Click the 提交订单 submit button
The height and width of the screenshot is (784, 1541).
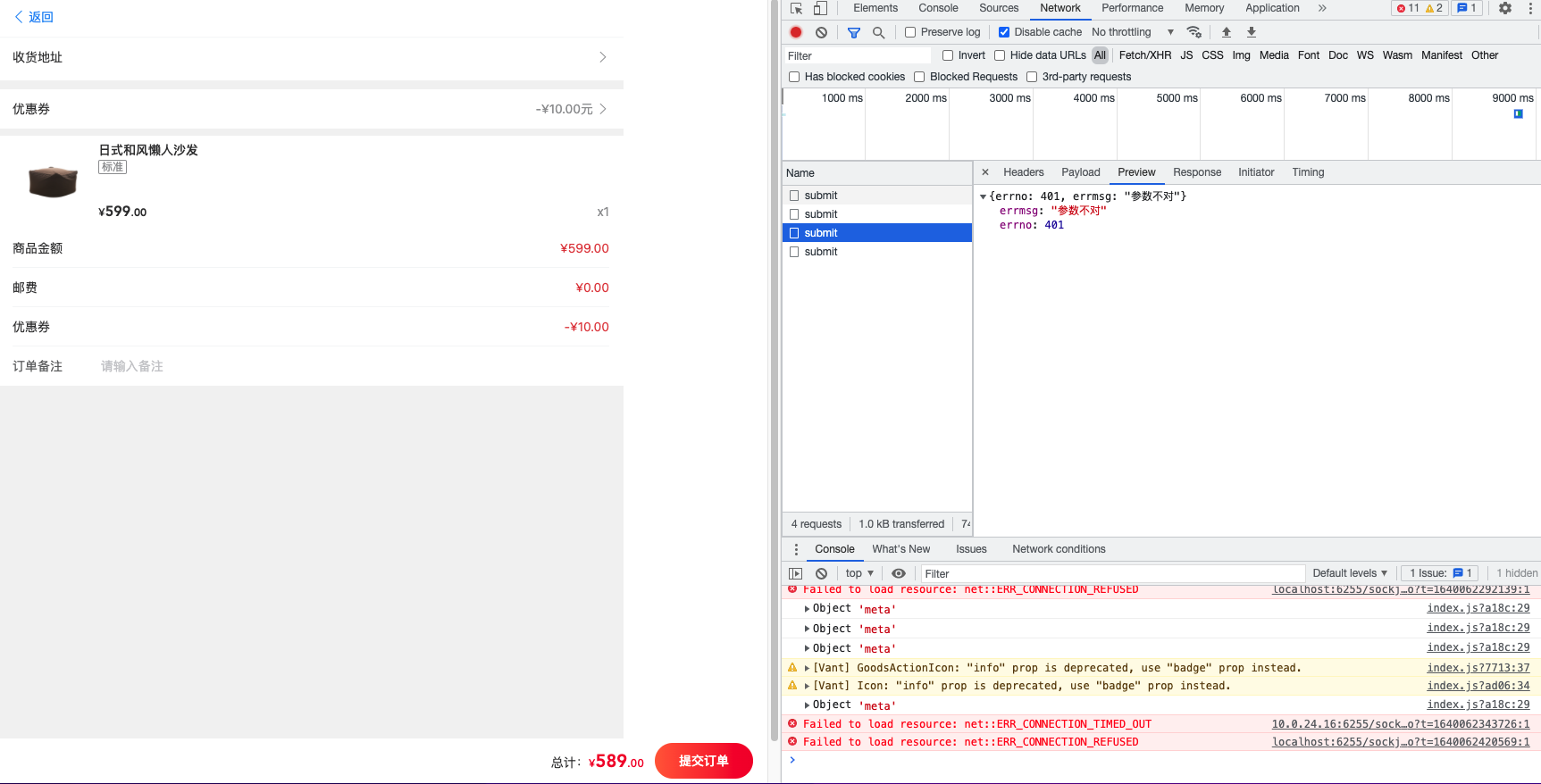coord(704,761)
